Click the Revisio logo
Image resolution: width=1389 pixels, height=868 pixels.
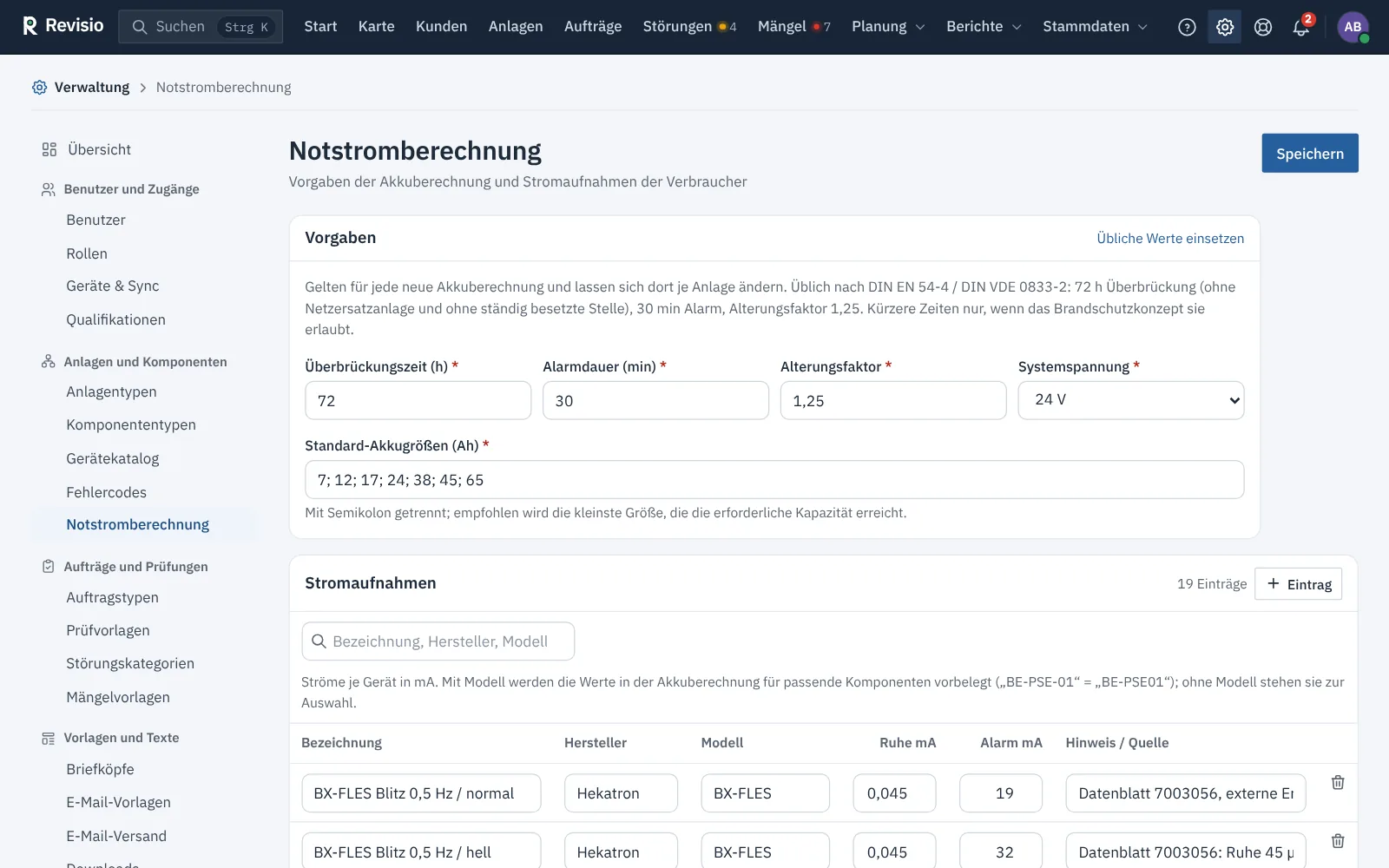point(63,26)
